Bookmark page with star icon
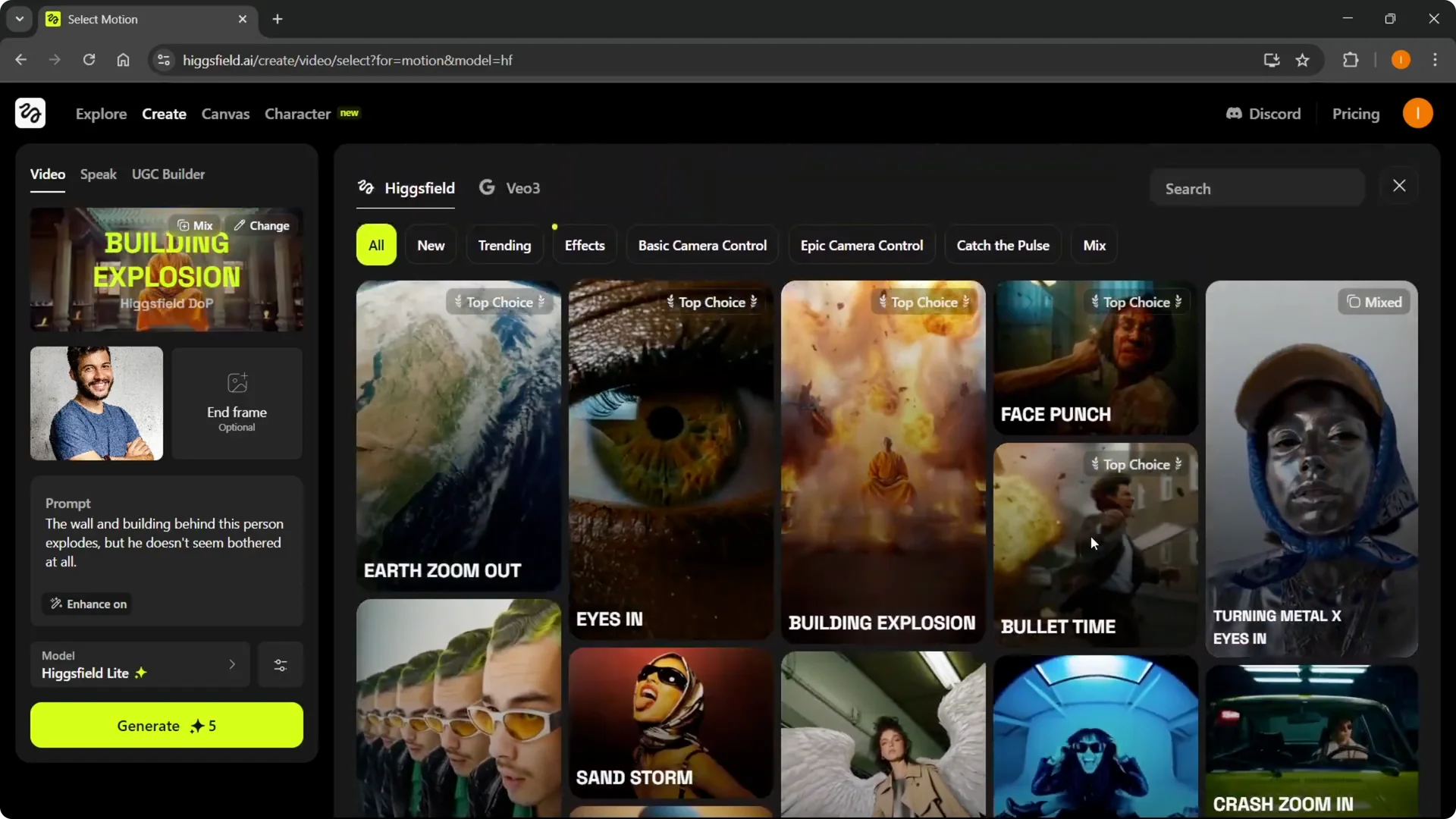The height and width of the screenshot is (819, 1456). coord(1302,60)
